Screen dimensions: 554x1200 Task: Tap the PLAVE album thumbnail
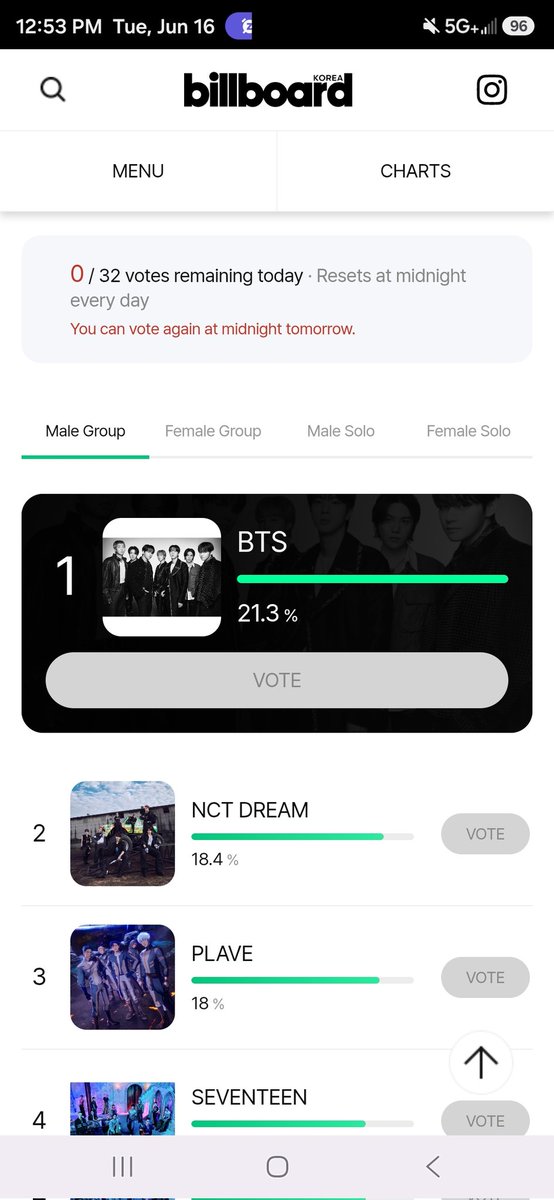coord(122,977)
